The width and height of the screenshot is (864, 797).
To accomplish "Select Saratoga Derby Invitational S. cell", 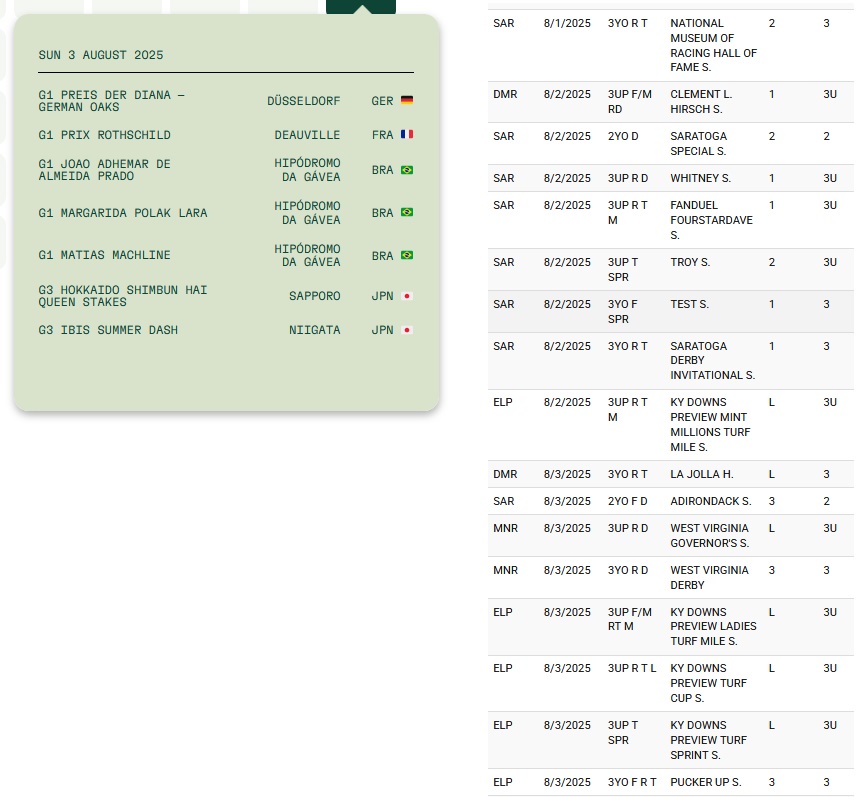I will (712, 360).
